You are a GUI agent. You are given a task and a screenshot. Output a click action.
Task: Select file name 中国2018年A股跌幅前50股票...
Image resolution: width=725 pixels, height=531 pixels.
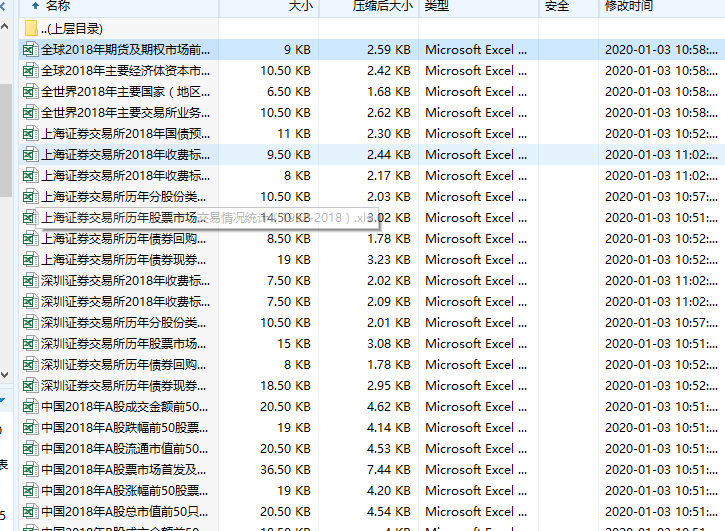tap(124, 427)
